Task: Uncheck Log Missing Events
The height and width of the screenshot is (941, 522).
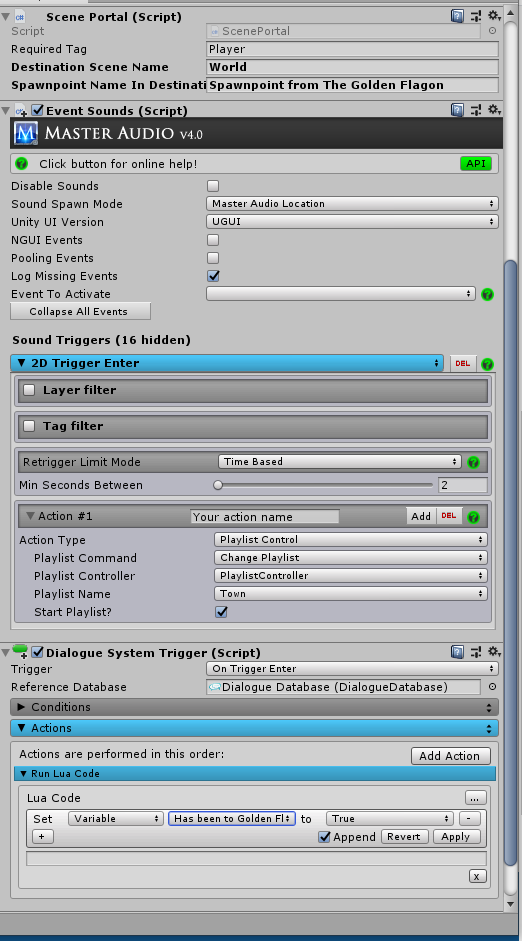Action: click(213, 276)
